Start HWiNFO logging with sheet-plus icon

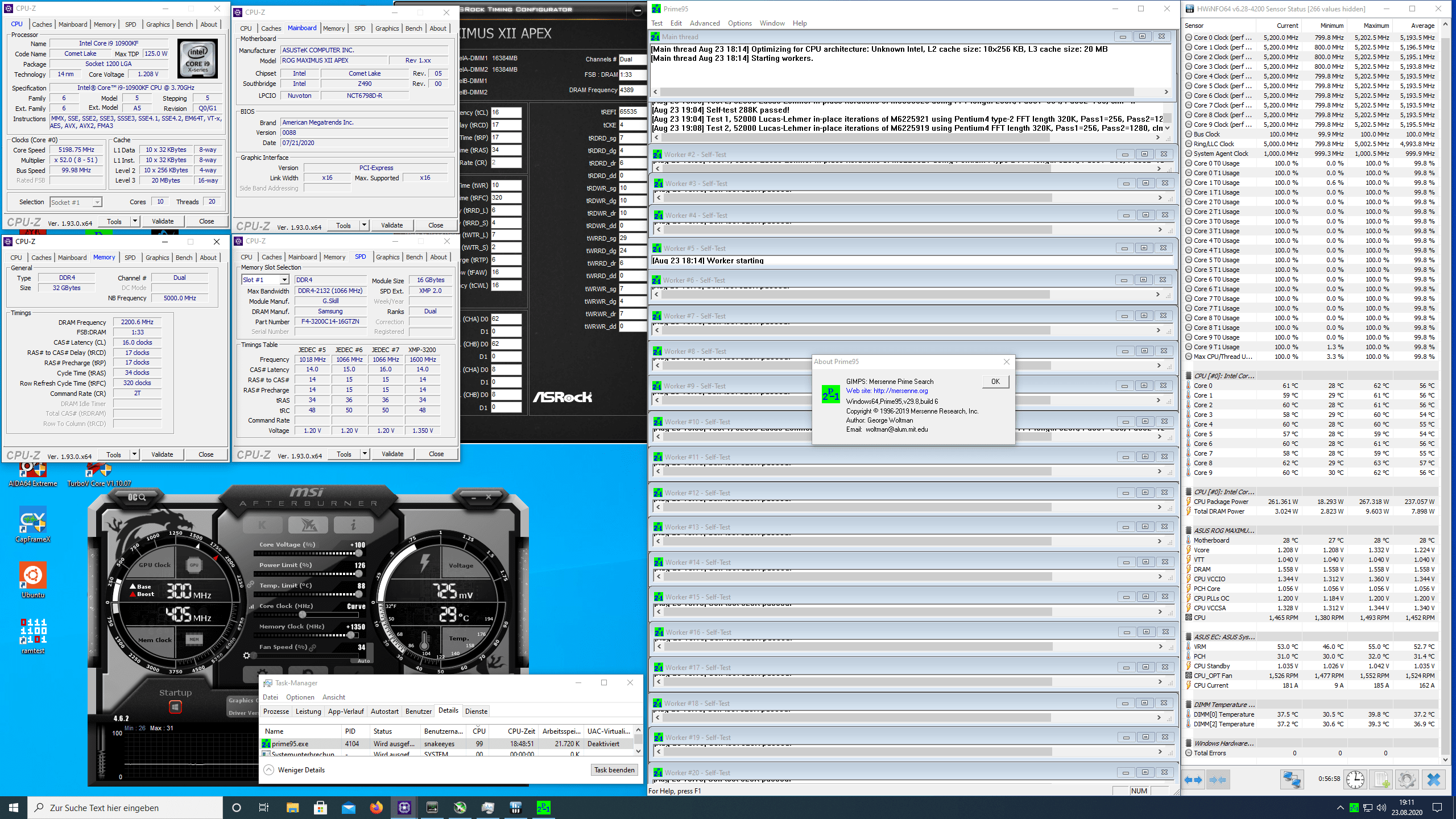coord(1381,780)
